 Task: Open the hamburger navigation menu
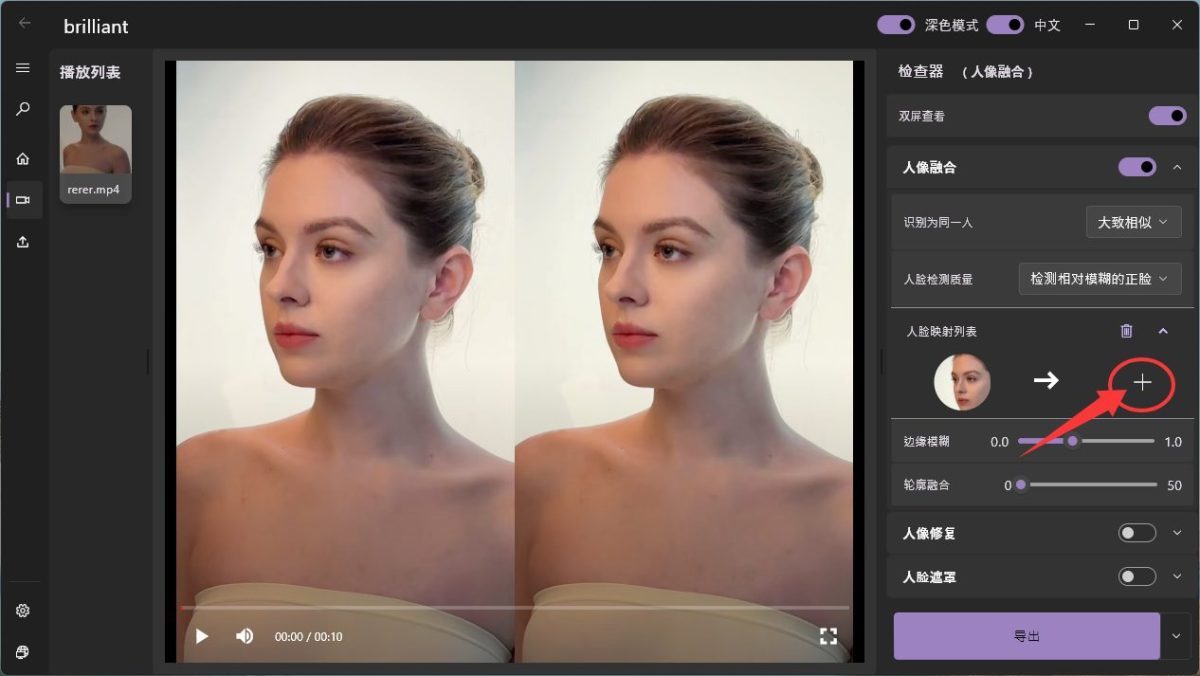tap(22, 68)
